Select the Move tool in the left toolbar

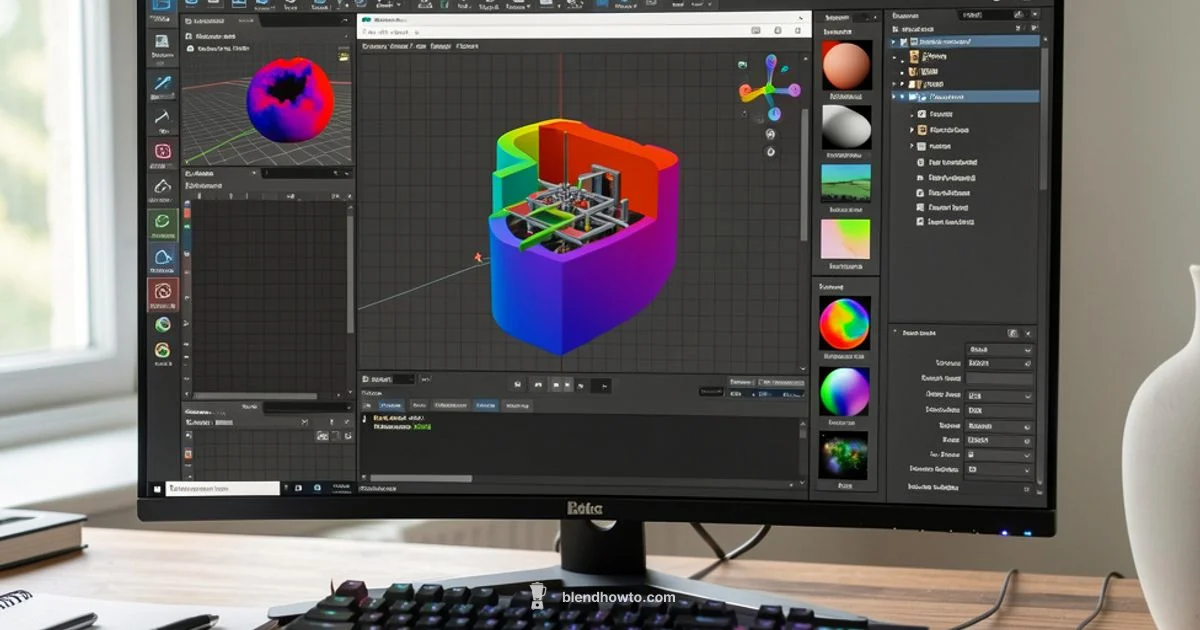(x=162, y=85)
